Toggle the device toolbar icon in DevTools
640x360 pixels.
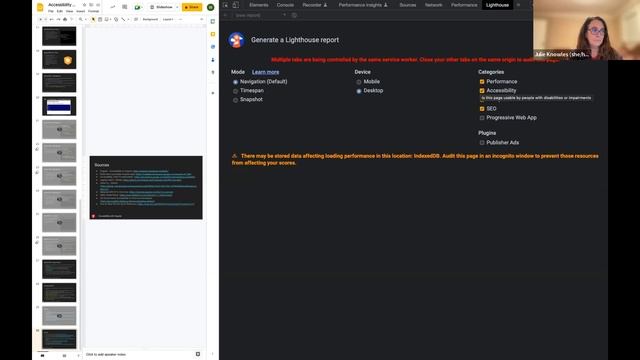coord(236,5)
